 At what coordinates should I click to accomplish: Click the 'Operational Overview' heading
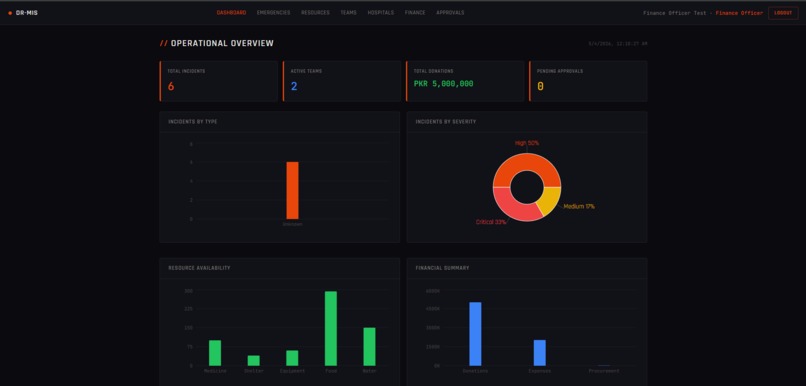[x=222, y=44]
